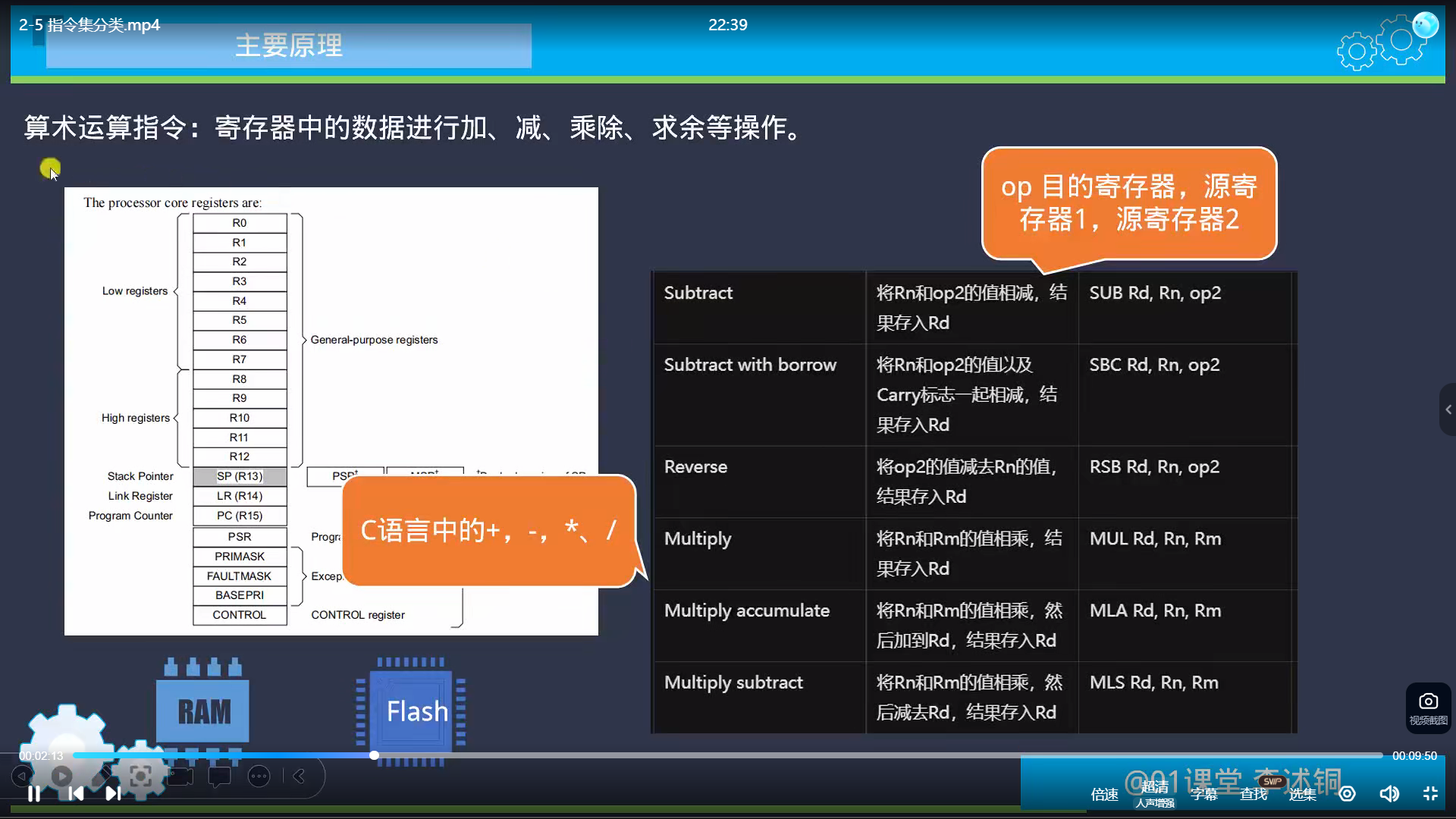The height and width of the screenshot is (819, 1456).
Task: Click the video camera record icon
Action: coord(180,776)
